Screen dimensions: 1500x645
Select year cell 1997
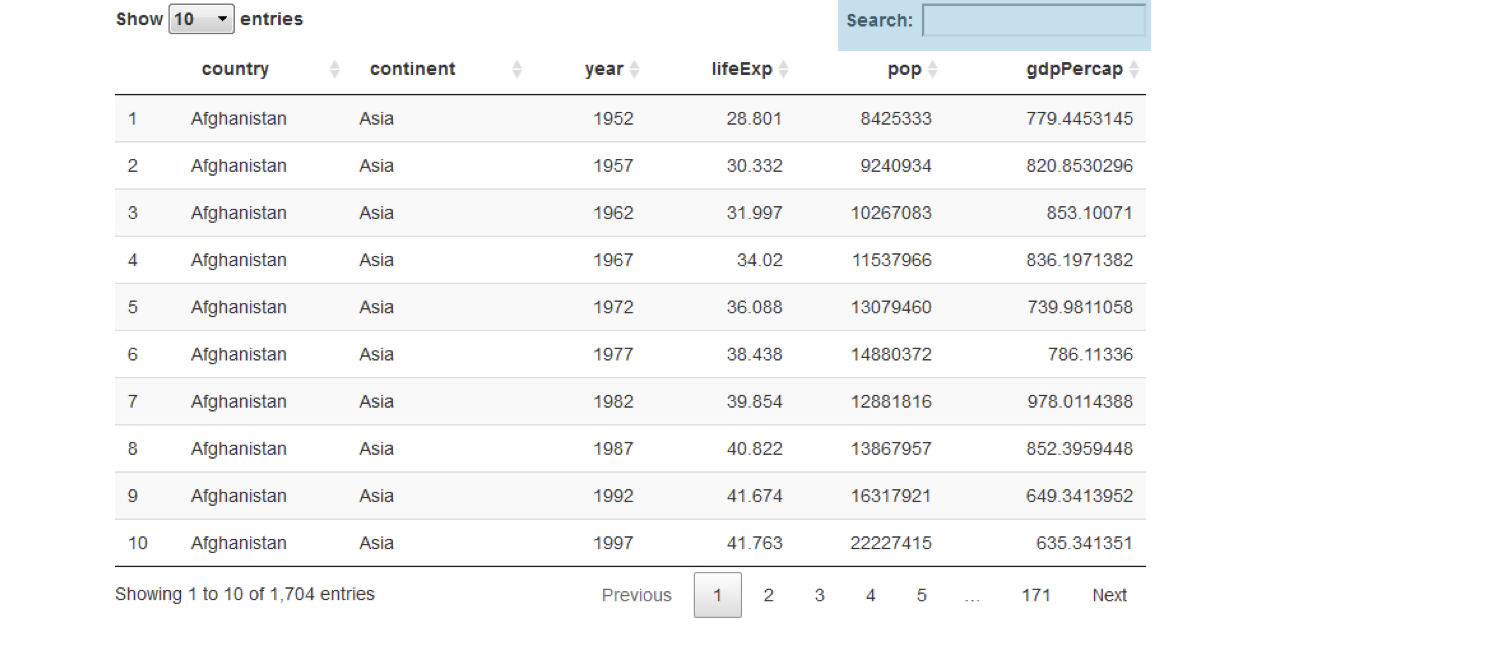pyautogui.click(x=613, y=542)
